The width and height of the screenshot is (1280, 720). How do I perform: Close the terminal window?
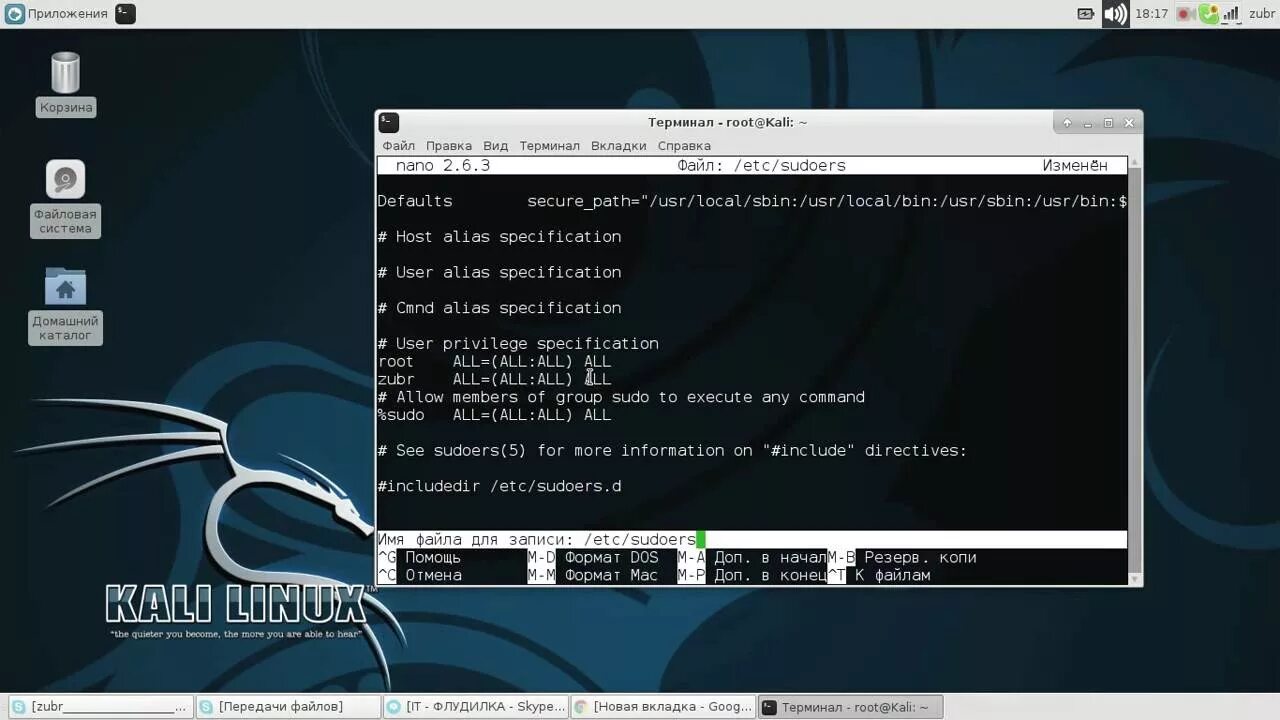1129,123
